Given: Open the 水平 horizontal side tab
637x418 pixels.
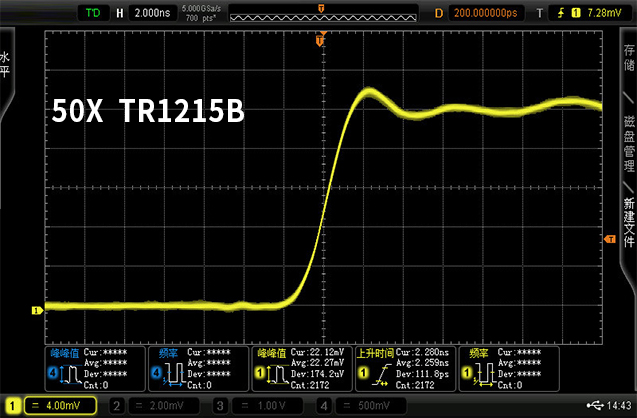Looking at the screenshot, I should coord(5,65).
